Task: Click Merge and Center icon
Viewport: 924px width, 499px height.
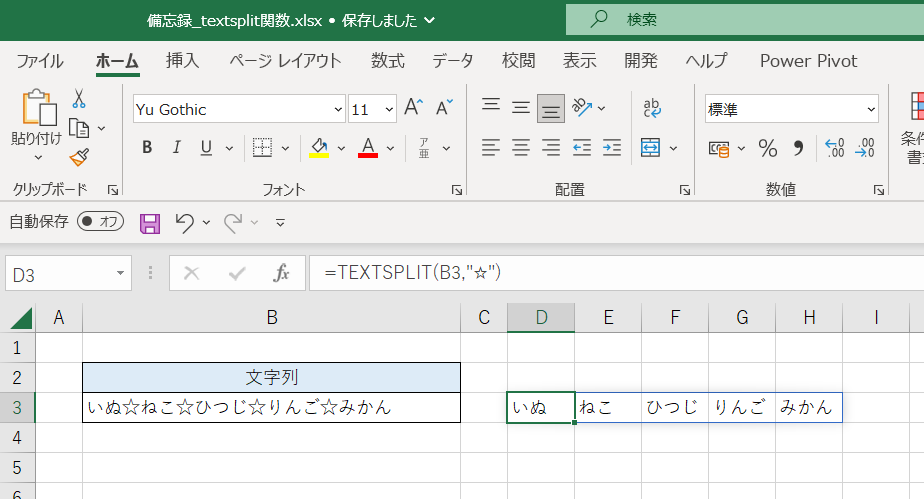Action: click(x=651, y=148)
